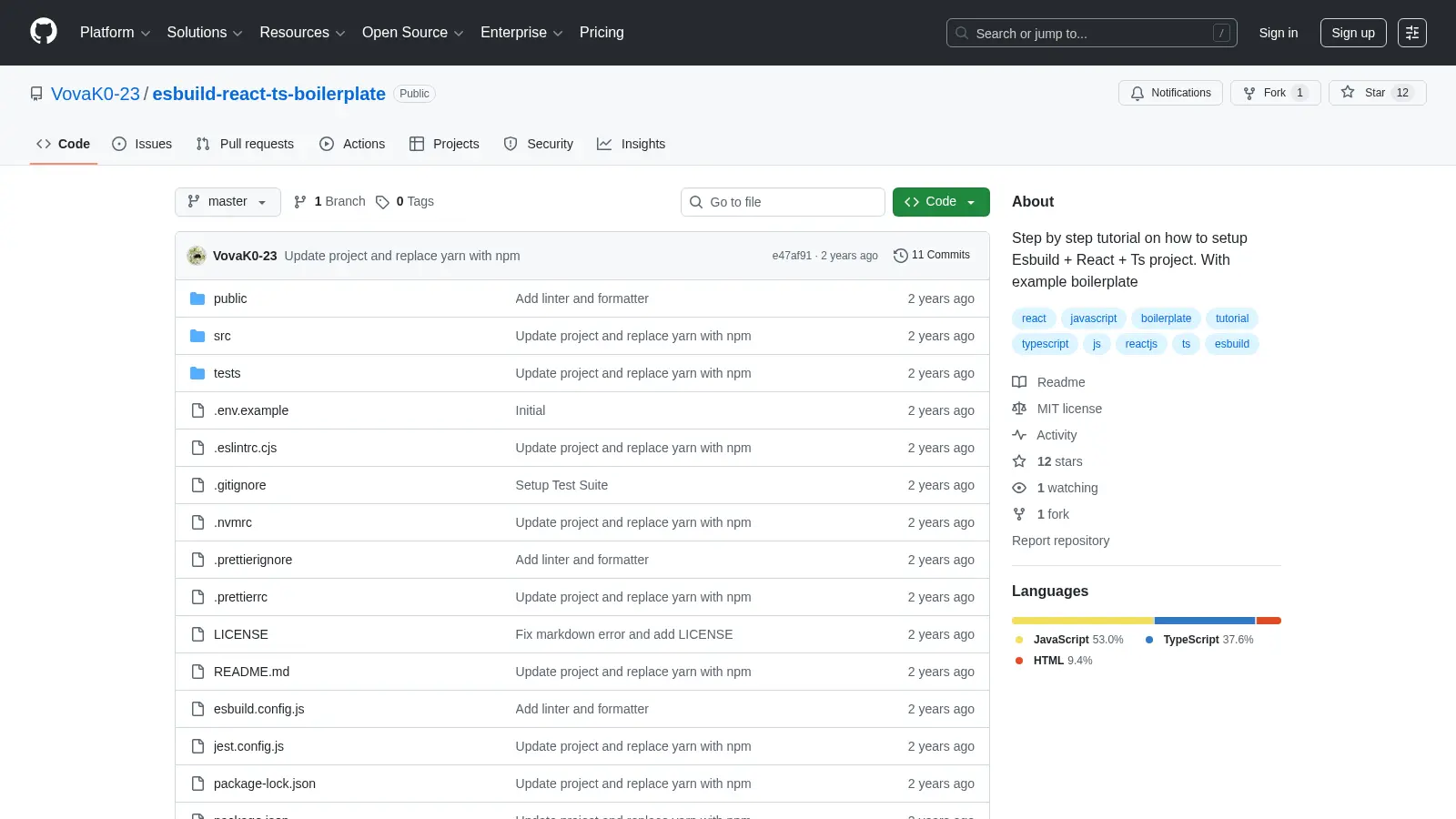Open VovaK0-23 owner profile link
Image resolution: width=1456 pixels, height=819 pixels.
click(96, 94)
